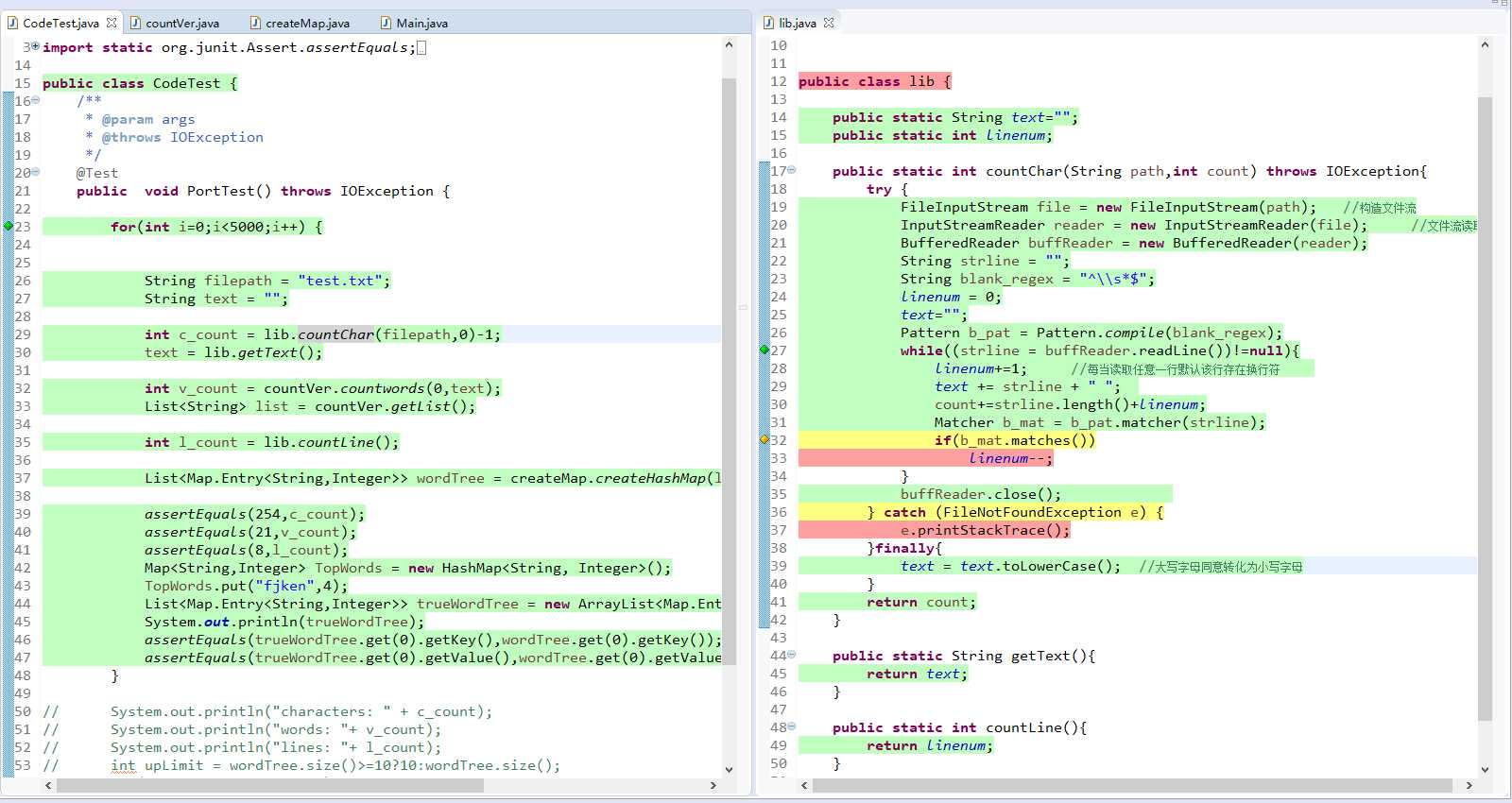The height and width of the screenshot is (803, 1512).
Task: Place cursor on 'public class CodeTest {' line
Action: (140, 83)
